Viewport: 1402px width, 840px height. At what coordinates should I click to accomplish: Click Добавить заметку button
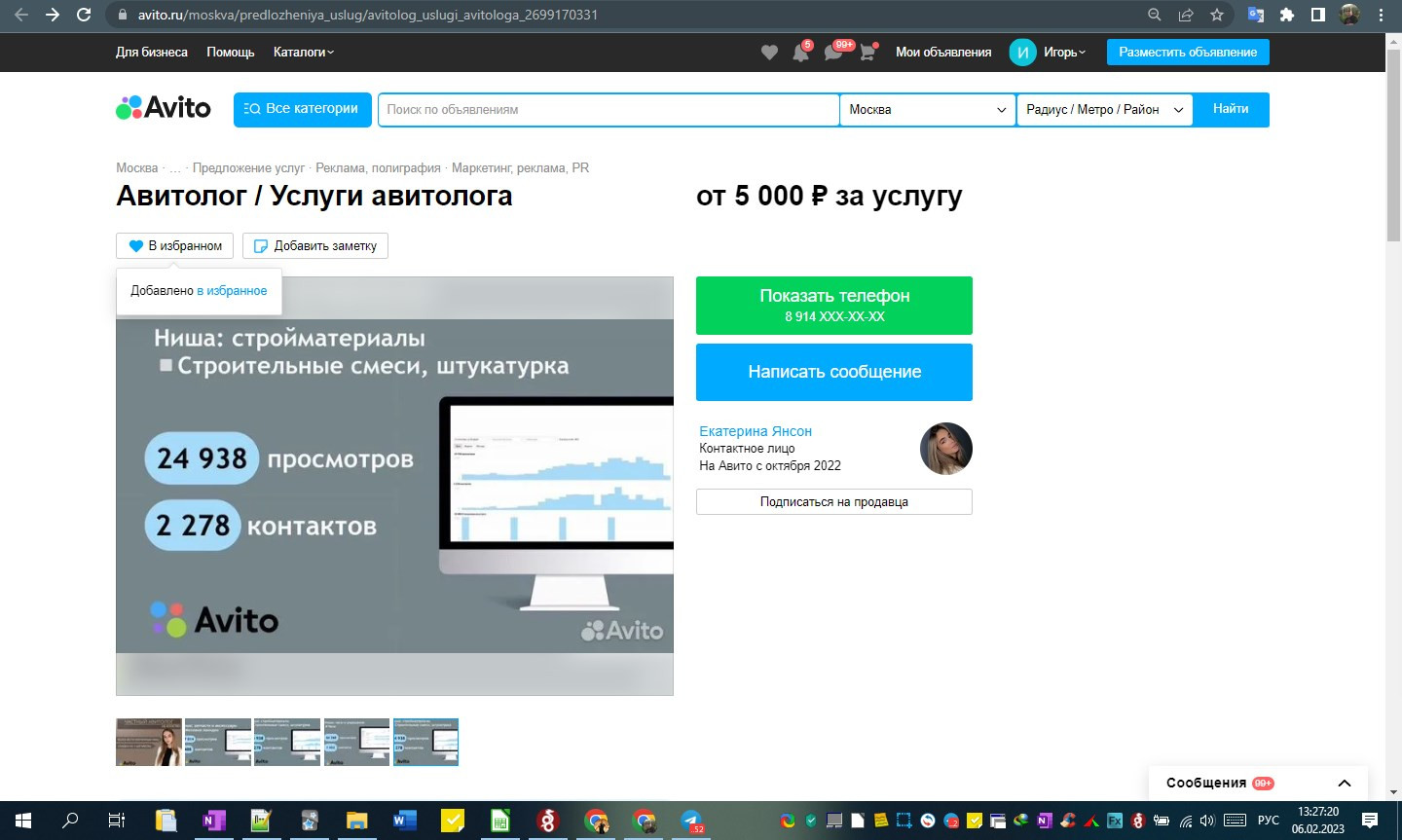315,246
